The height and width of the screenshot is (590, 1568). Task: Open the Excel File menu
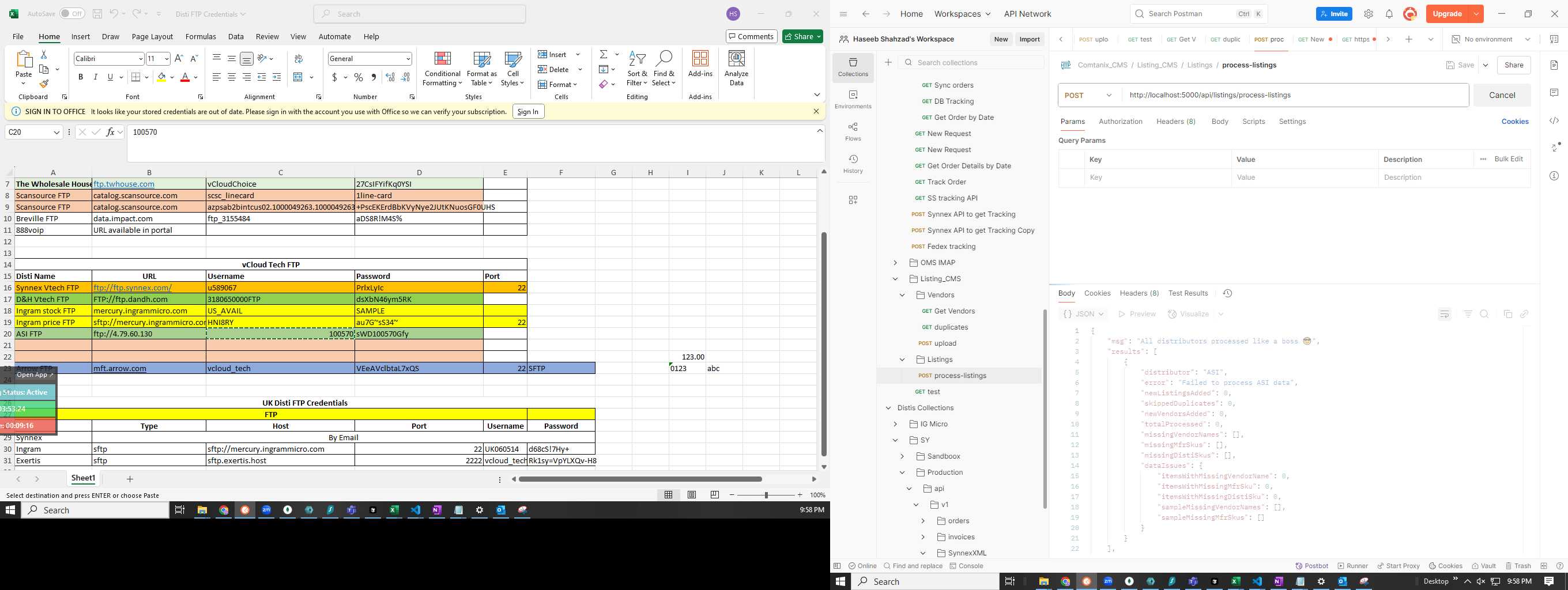coord(18,36)
